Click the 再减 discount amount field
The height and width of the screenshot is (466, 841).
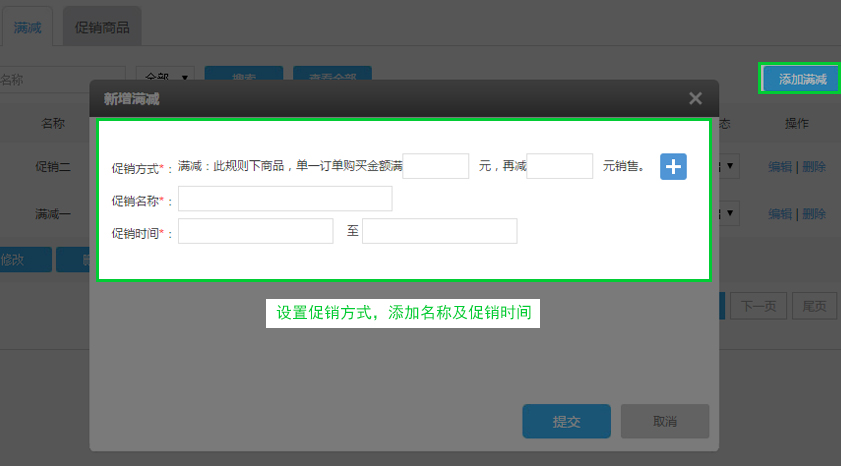[560, 166]
